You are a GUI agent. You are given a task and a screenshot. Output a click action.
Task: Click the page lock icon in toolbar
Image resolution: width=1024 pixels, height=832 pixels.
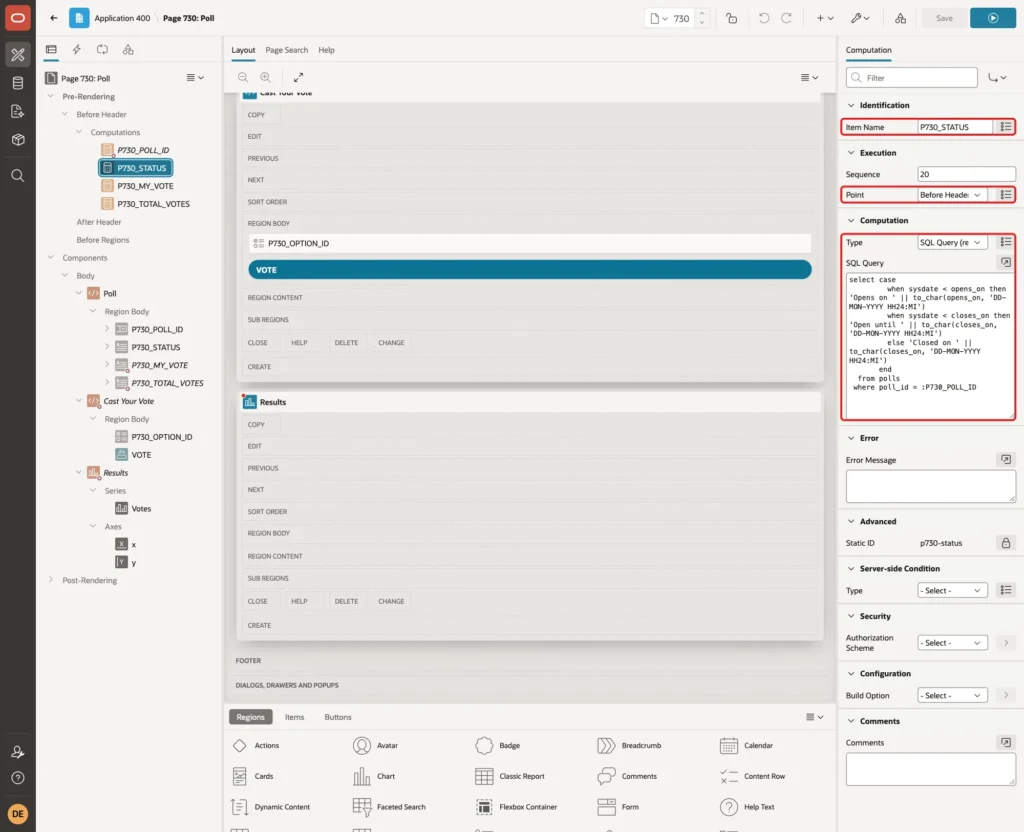tap(731, 18)
